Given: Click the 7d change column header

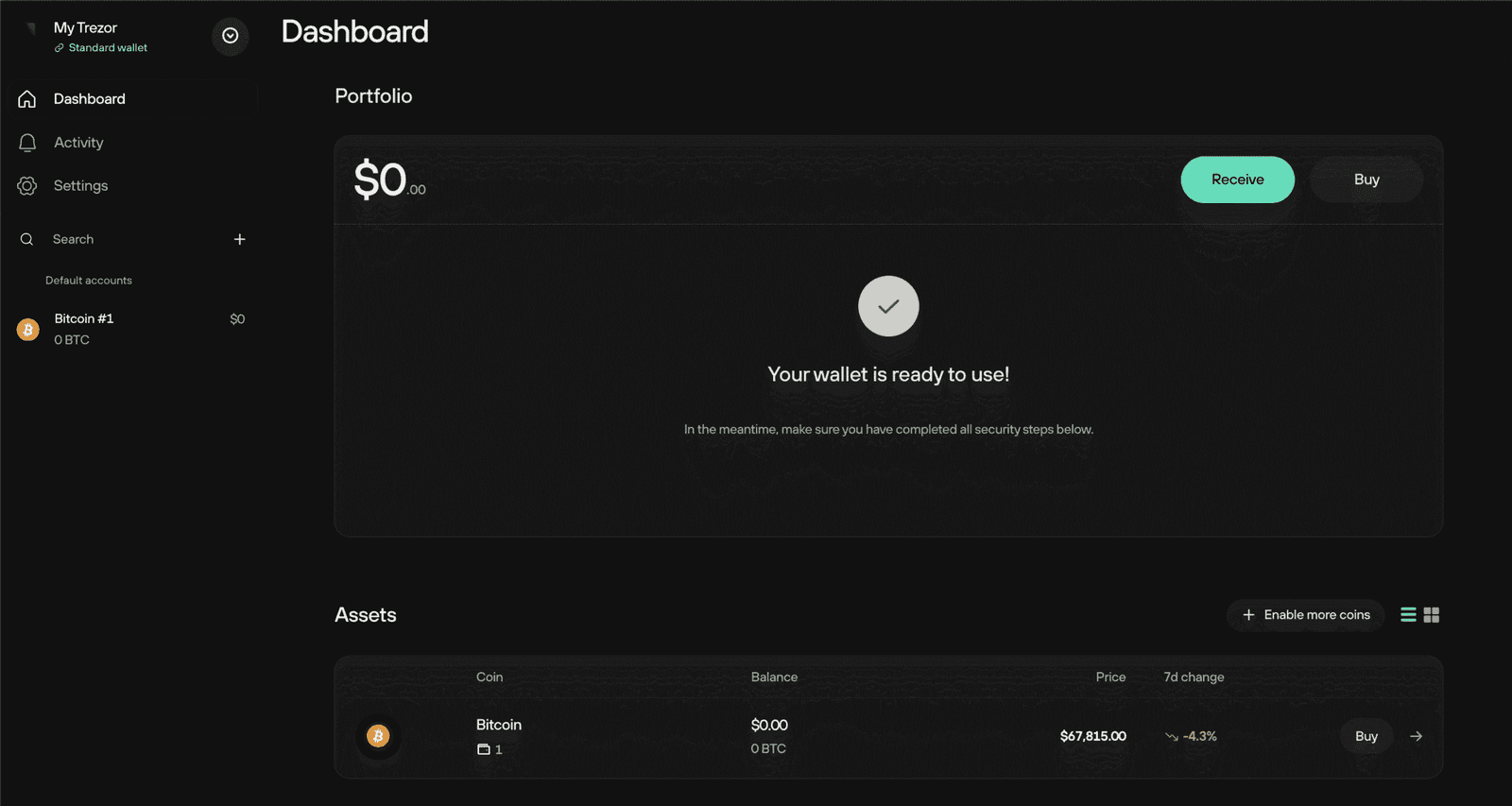Looking at the screenshot, I should point(1194,677).
